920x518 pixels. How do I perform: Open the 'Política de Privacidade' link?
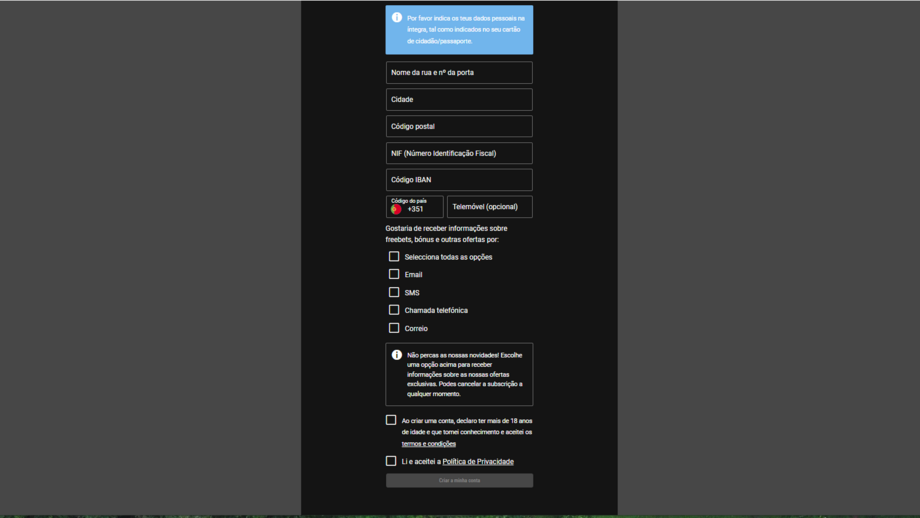478,462
